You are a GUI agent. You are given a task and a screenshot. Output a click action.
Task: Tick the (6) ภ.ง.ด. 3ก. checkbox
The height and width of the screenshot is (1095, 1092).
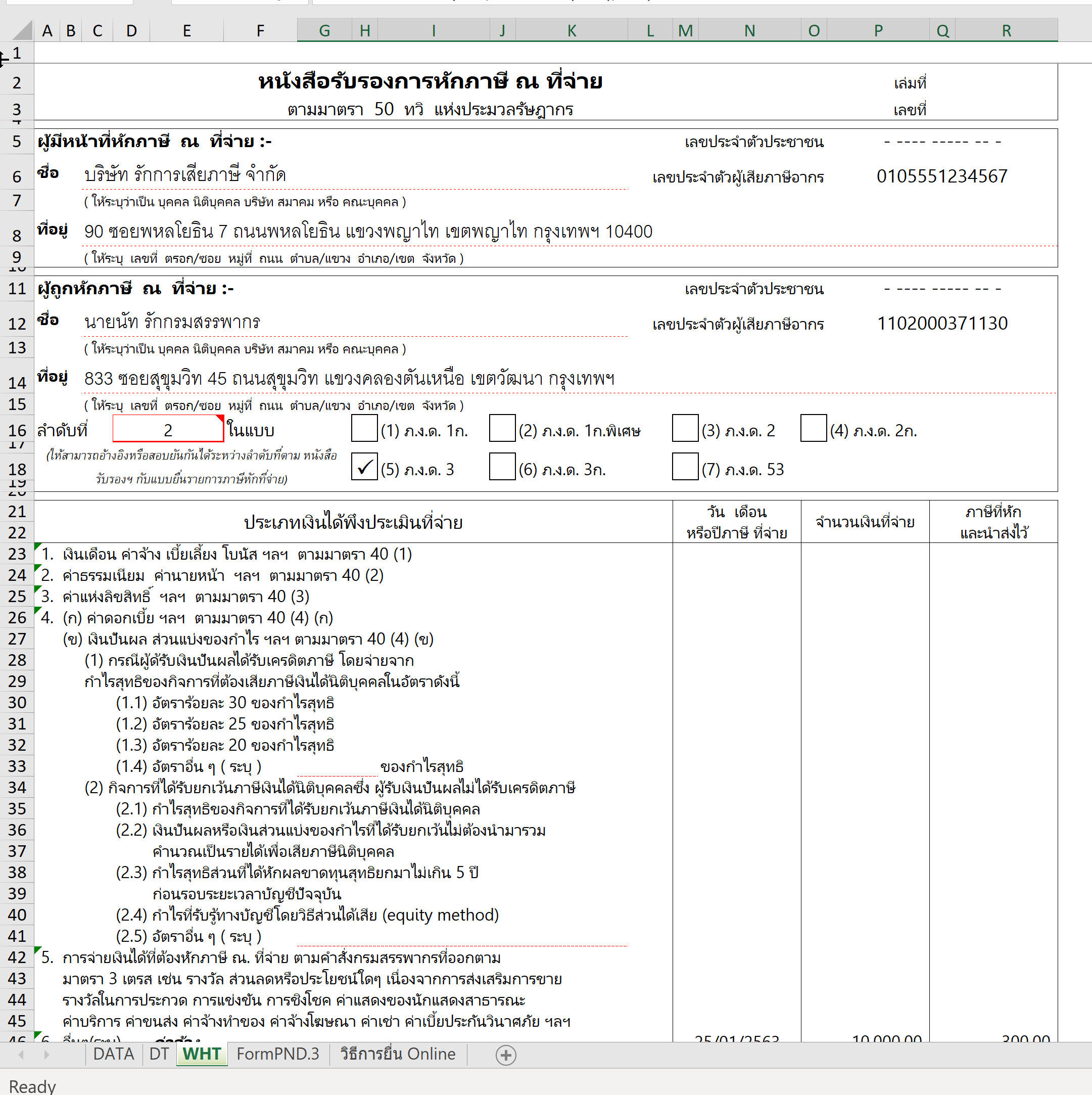502,467
